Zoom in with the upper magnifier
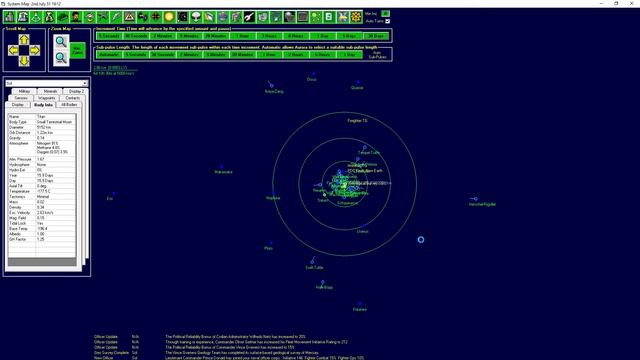This screenshot has height=360, width=640. pos(61,42)
